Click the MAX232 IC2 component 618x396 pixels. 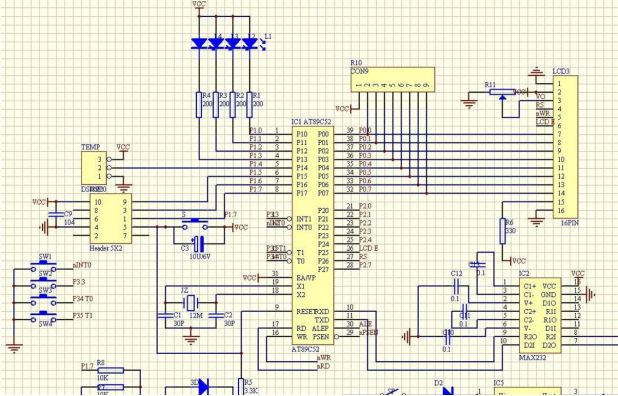tap(540, 316)
